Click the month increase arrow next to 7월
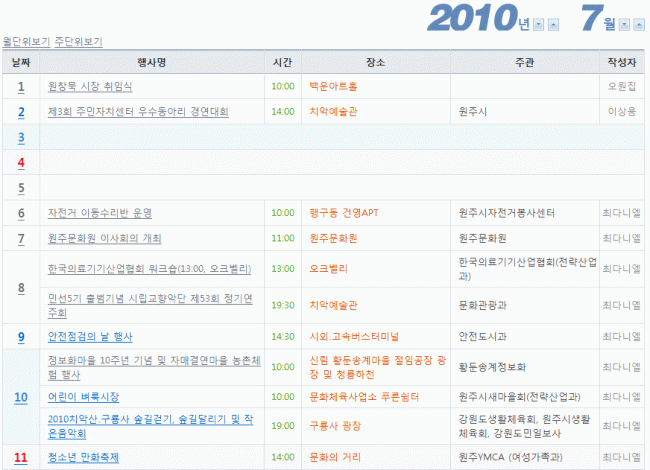 [x=638, y=24]
